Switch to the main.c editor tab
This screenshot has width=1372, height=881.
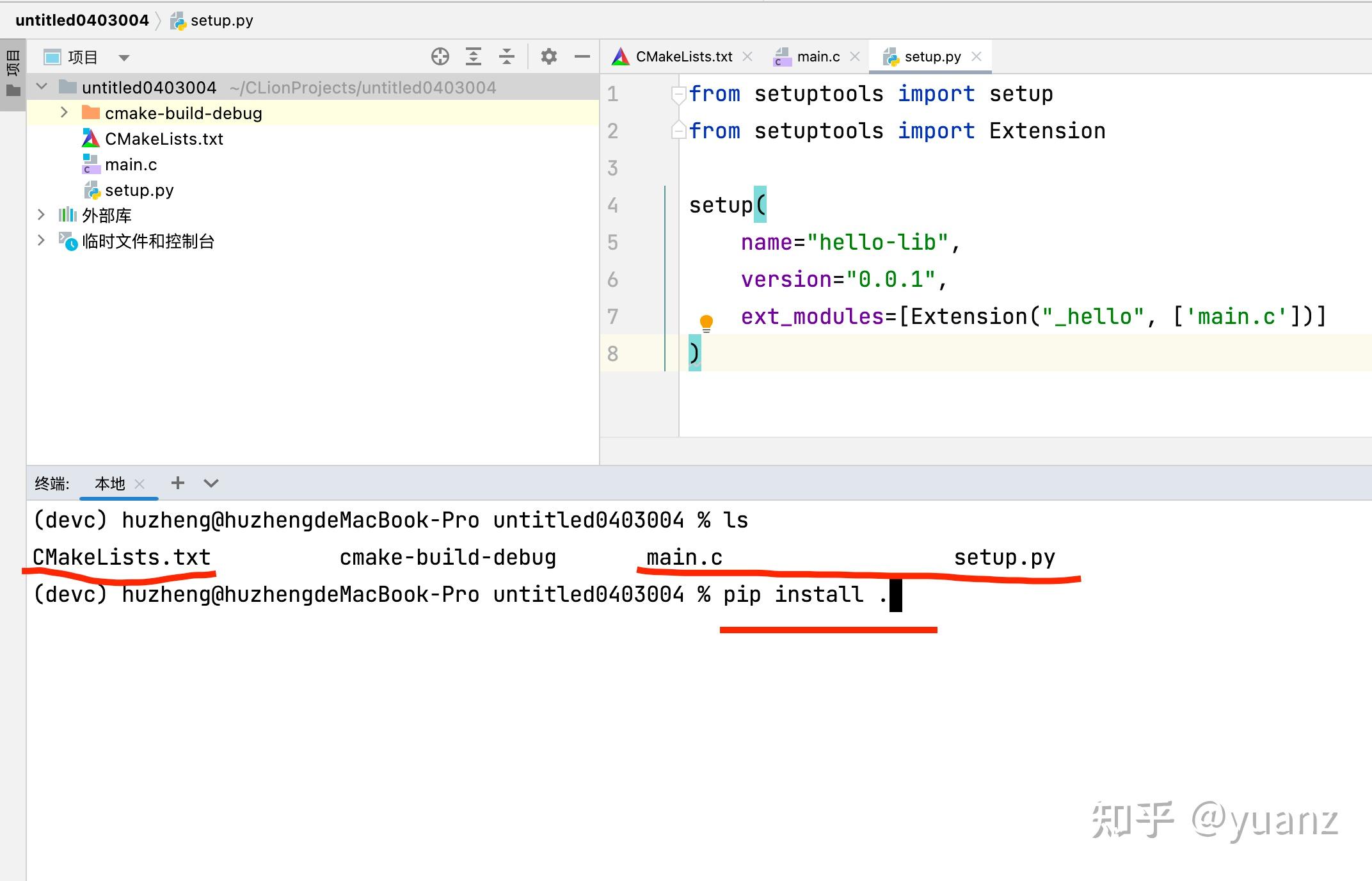[816, 56]
